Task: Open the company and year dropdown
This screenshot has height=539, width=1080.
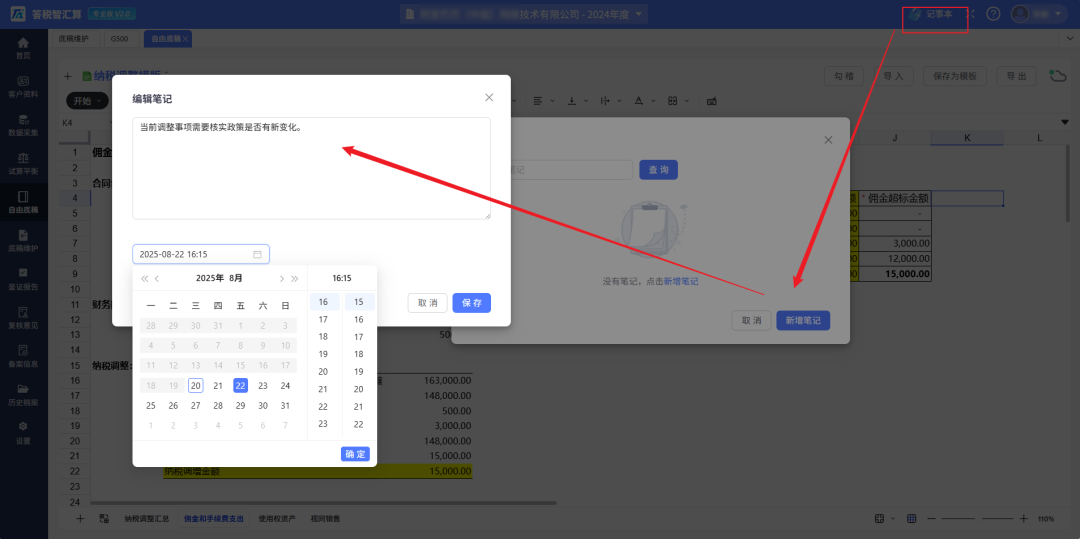Action: [524, 14]
